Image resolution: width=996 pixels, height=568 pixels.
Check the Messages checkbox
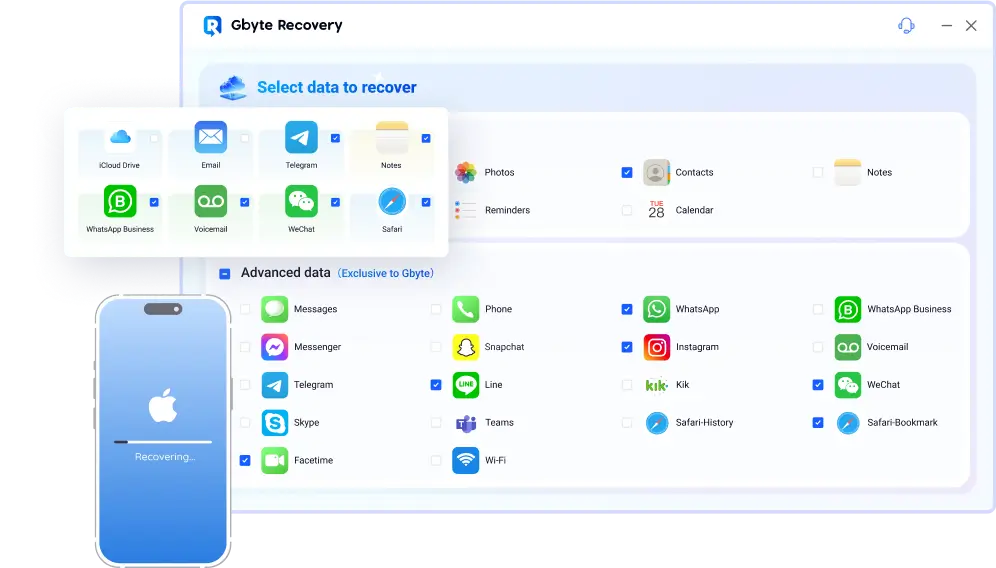point(245,309)
